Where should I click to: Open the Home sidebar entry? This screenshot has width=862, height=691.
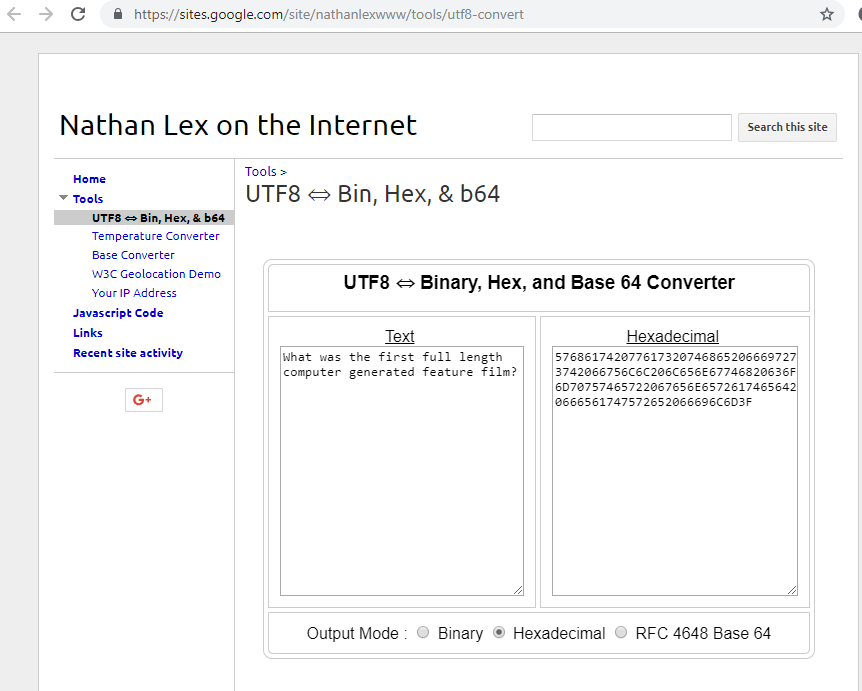pos(89,179)
